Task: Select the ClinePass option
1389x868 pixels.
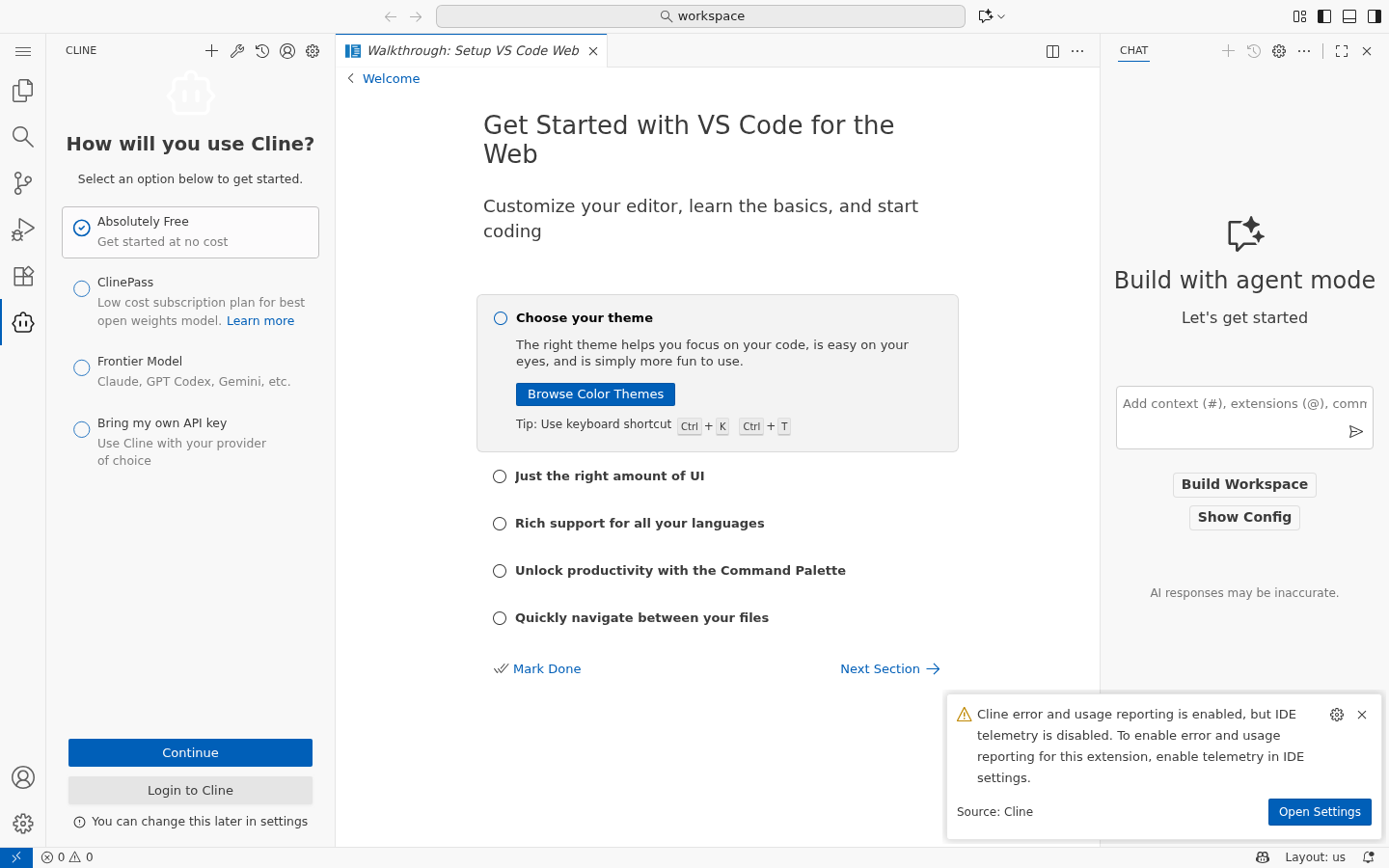Action: click(x=190, y=302)
